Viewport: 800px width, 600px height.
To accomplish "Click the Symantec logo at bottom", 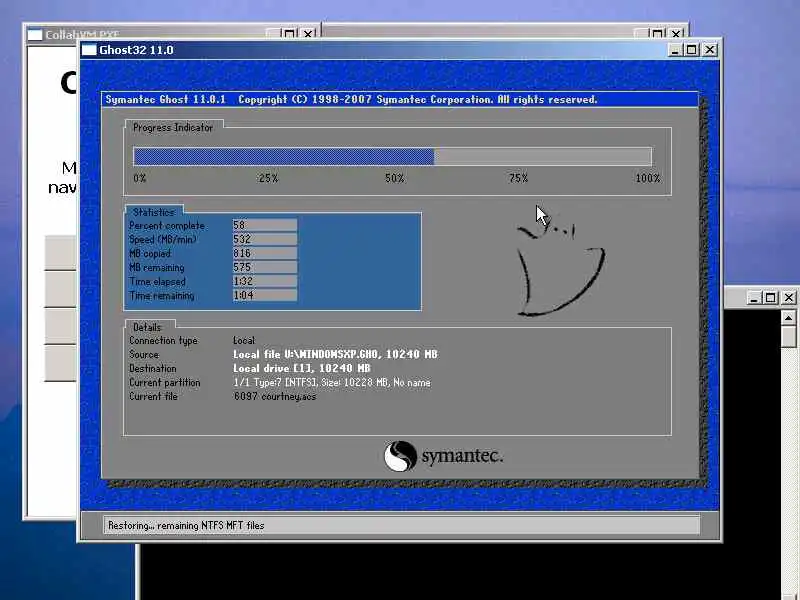I will [x=443, y=456].
